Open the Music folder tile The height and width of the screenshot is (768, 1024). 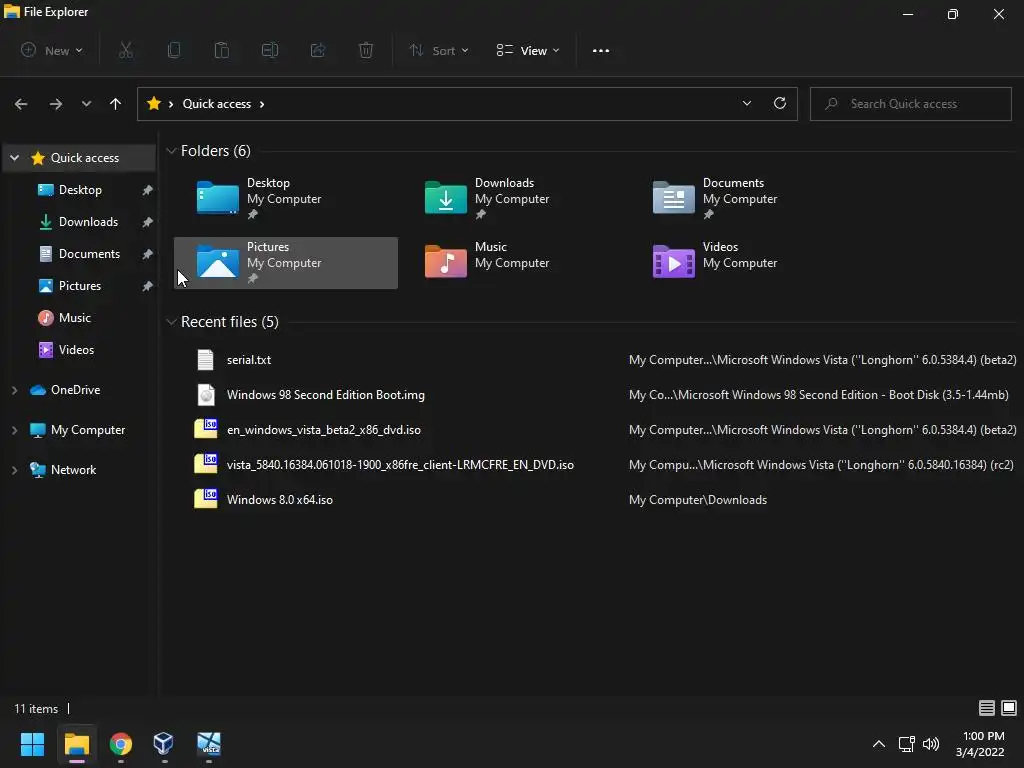click(x=513, y=263)
